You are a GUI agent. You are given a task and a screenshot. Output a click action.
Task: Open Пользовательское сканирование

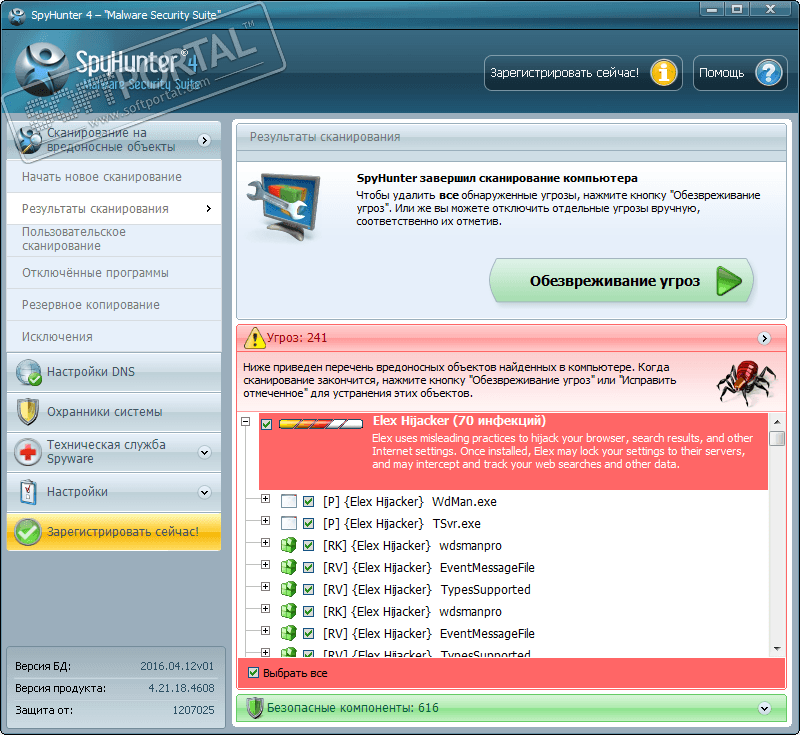pyautogui.click(x=114, y=239)
